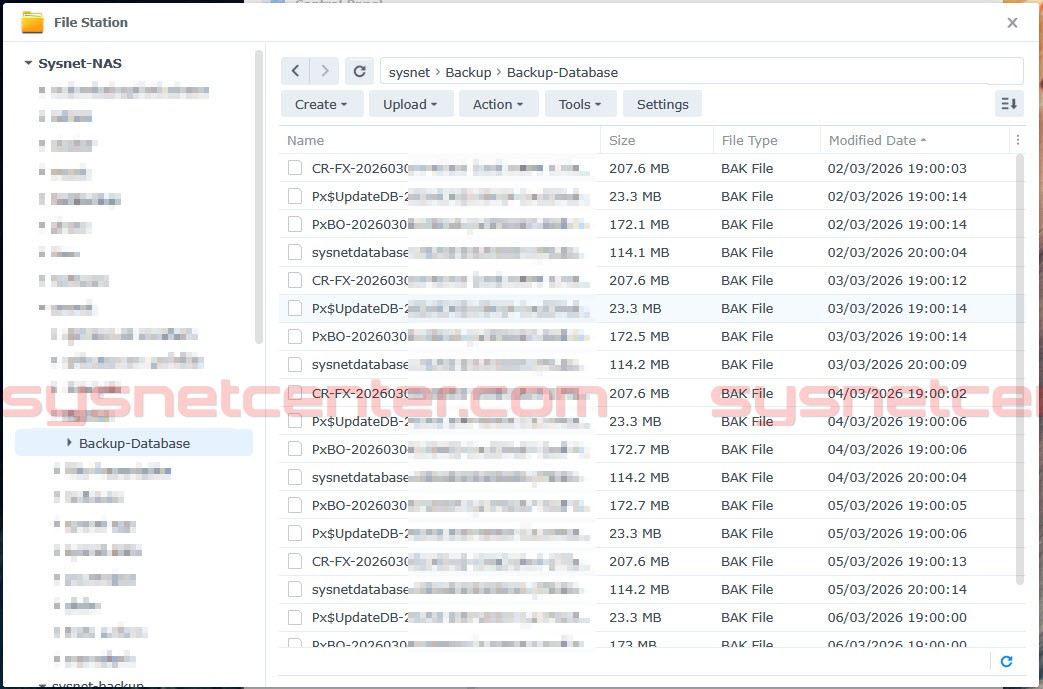The height and width of the screenshot is (689, 1043).
Task: Open the sort and view options icon
Action: coord(1010,103)
